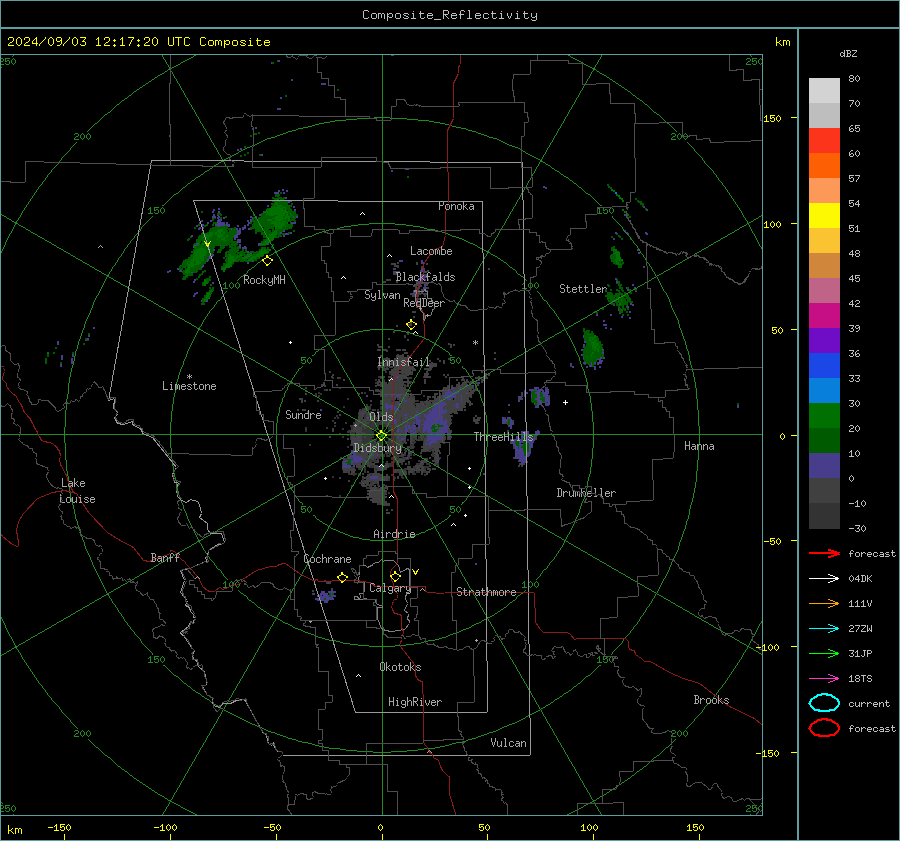The image size is (900, 841).
Task: Click yellow diamond radar center near Olds
Action: [x=381, y=436]
